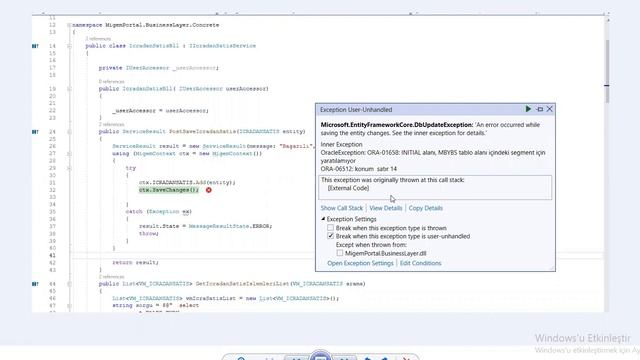640x360 pixels.
Task: Open Show Call Stack link
Action: click(342, 208)
